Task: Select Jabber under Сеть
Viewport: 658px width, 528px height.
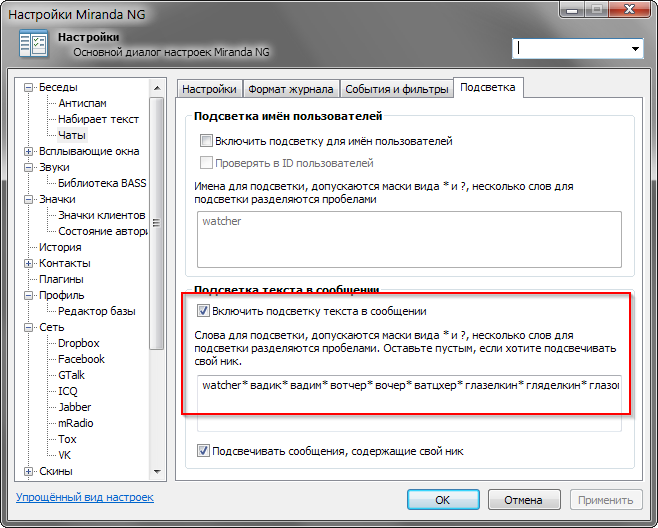Action: (x=75, y=407)
